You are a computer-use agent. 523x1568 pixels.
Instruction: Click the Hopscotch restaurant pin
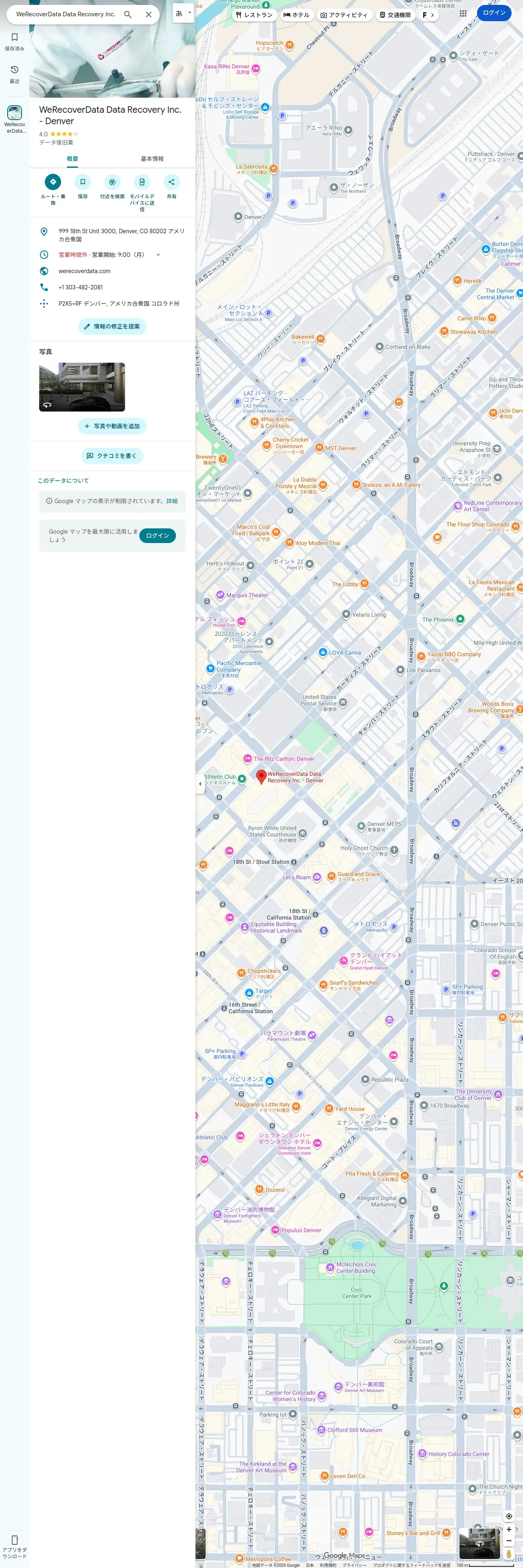tap(290, 44)
